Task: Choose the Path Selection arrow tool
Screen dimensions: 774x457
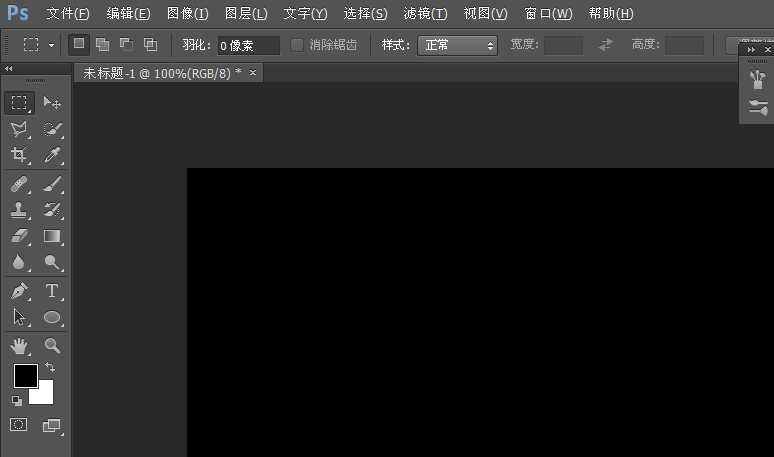Action: pyautogui.click(x=19, y=317)
